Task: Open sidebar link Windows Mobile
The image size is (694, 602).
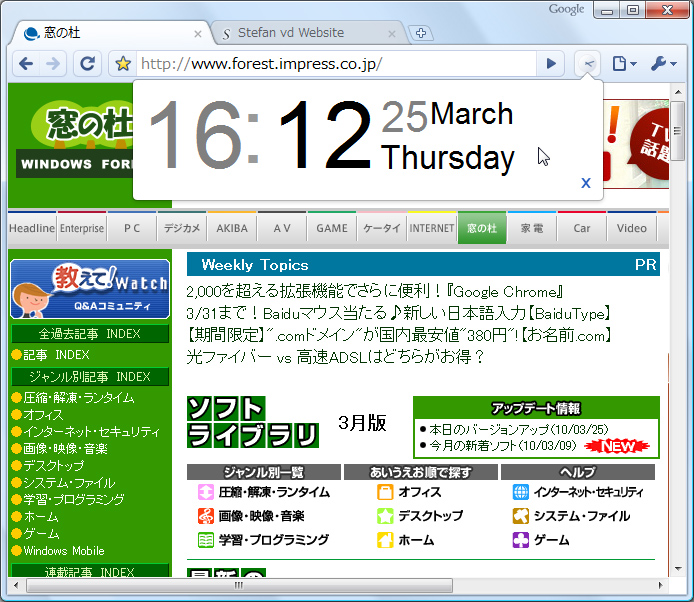Action: point(64,551)
